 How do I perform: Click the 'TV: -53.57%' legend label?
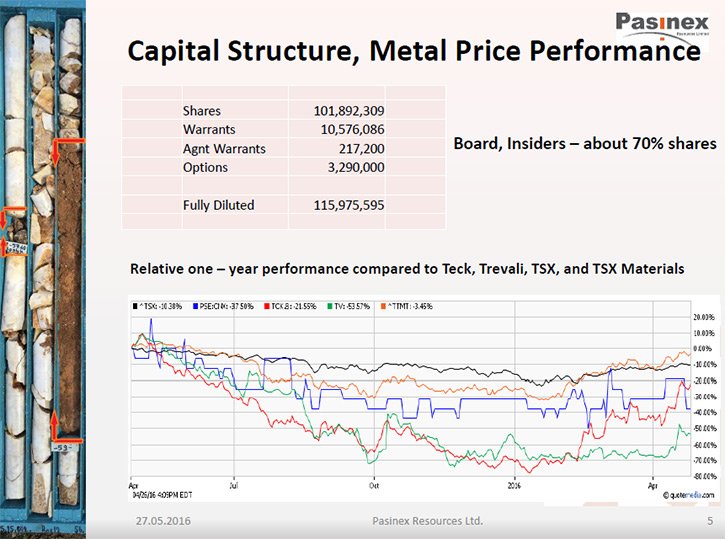coord(352,306)
